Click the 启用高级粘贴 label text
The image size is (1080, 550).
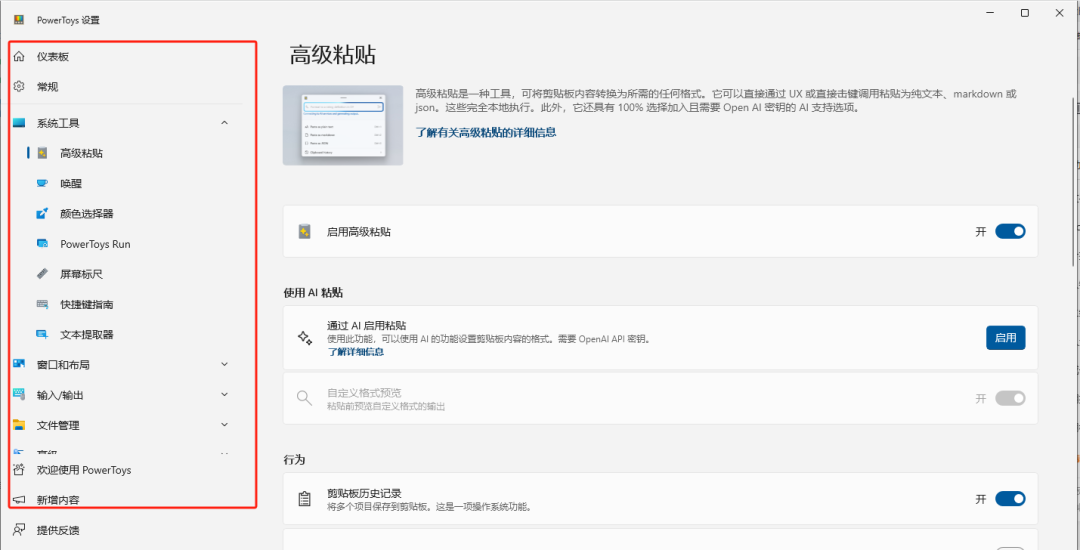tap(359, 232)
